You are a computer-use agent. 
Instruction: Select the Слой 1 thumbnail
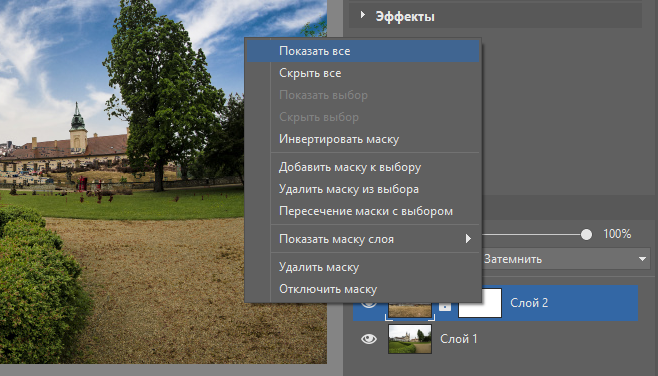(x=410, y=339)
